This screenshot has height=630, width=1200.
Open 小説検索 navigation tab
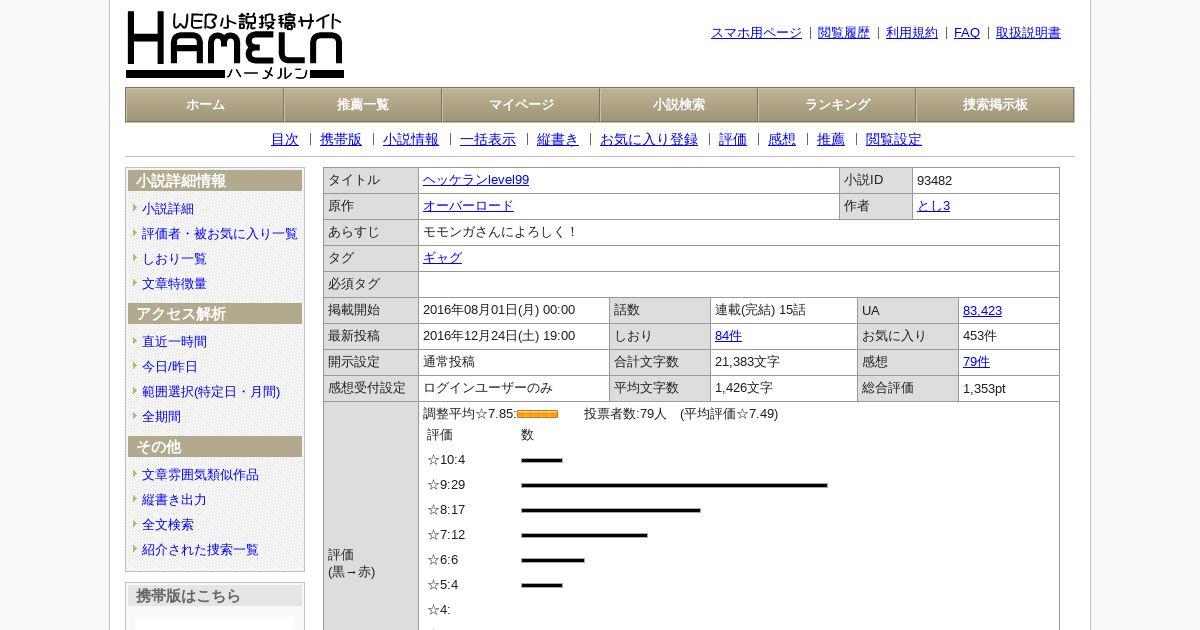[679, 105]
